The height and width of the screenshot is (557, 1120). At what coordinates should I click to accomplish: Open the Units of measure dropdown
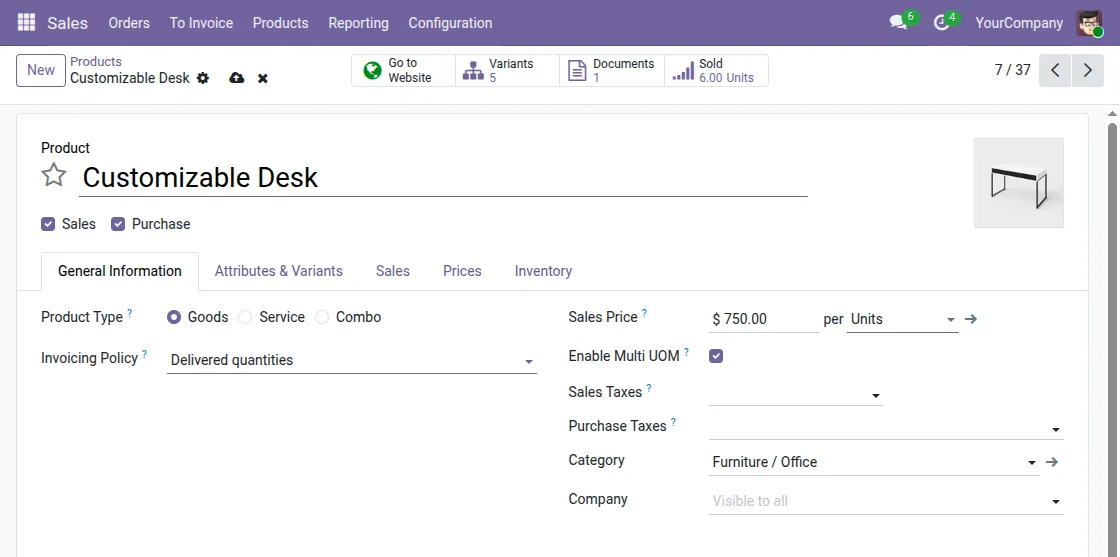click(x=950, y=320)
